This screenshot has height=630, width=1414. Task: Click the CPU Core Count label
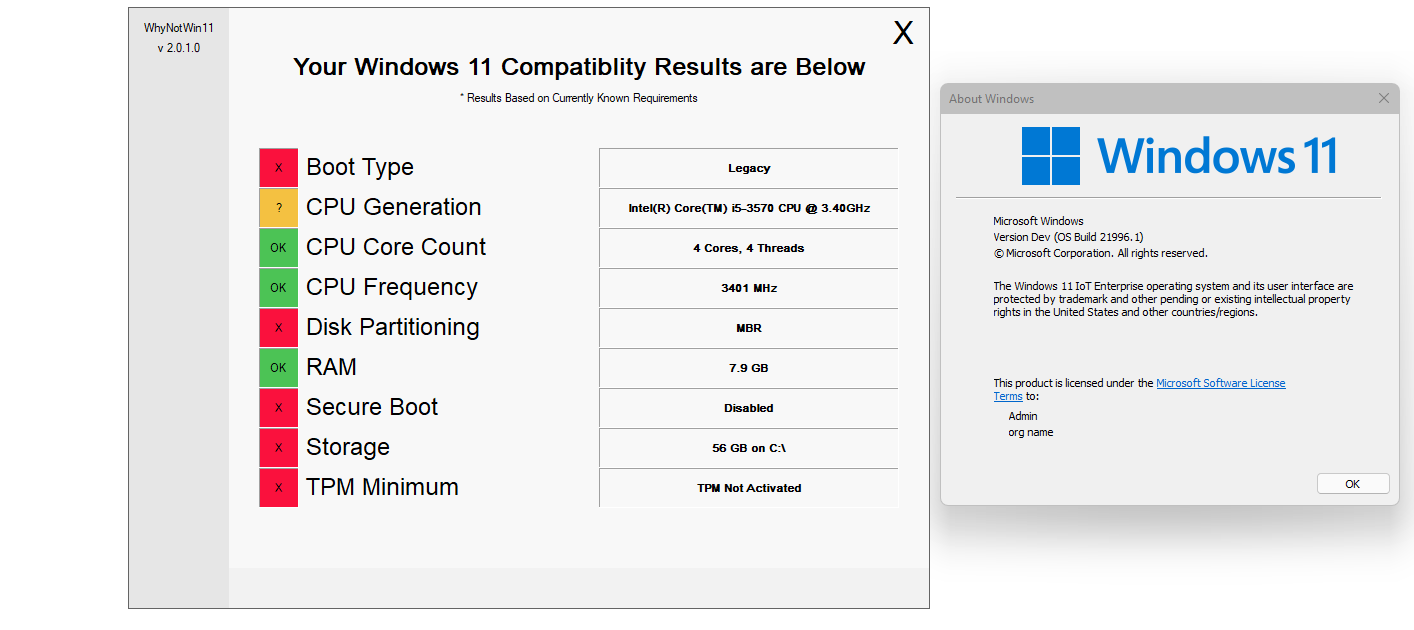tap(396, 247)
